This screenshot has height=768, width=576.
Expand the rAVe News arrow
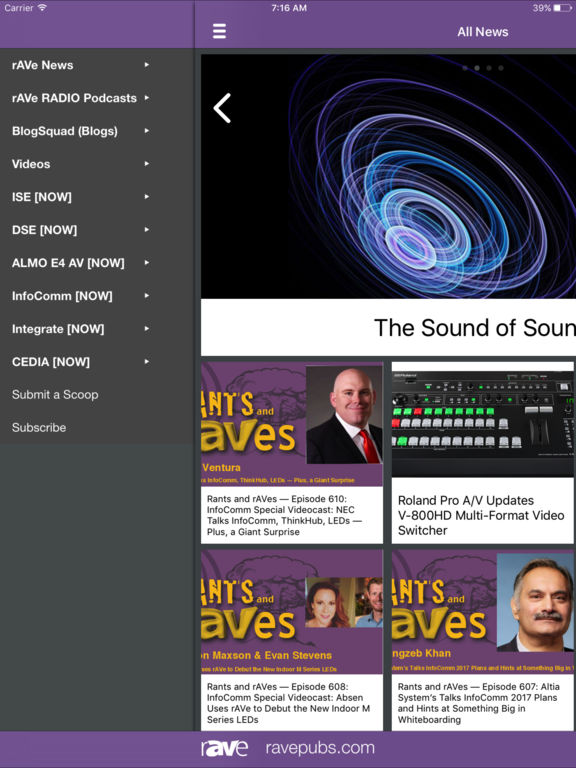coord(146,65)
